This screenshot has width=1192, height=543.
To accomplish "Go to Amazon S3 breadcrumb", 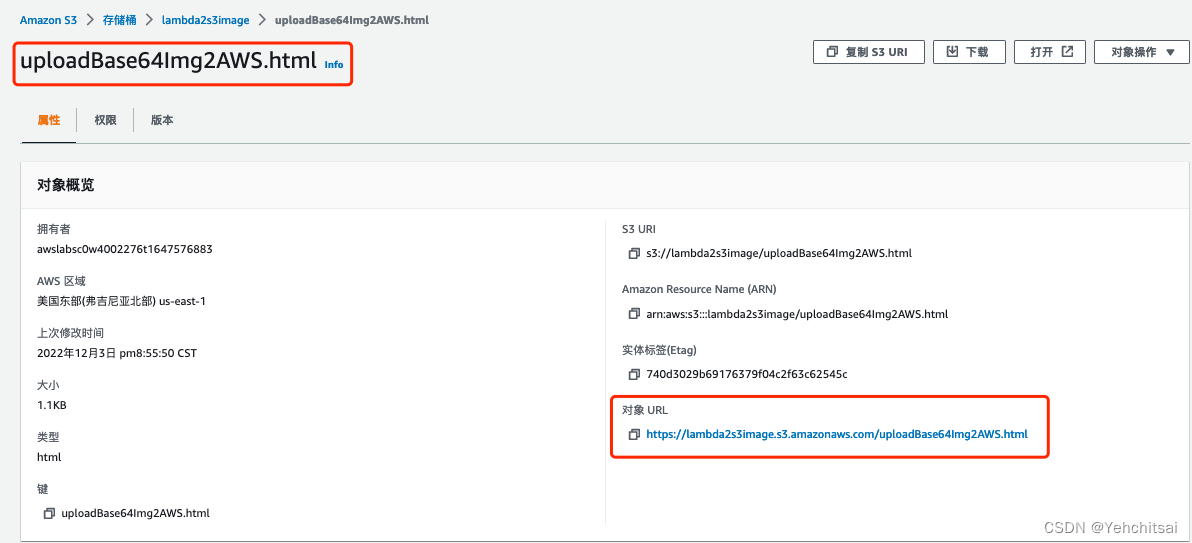I will click(x=48, y=21).
